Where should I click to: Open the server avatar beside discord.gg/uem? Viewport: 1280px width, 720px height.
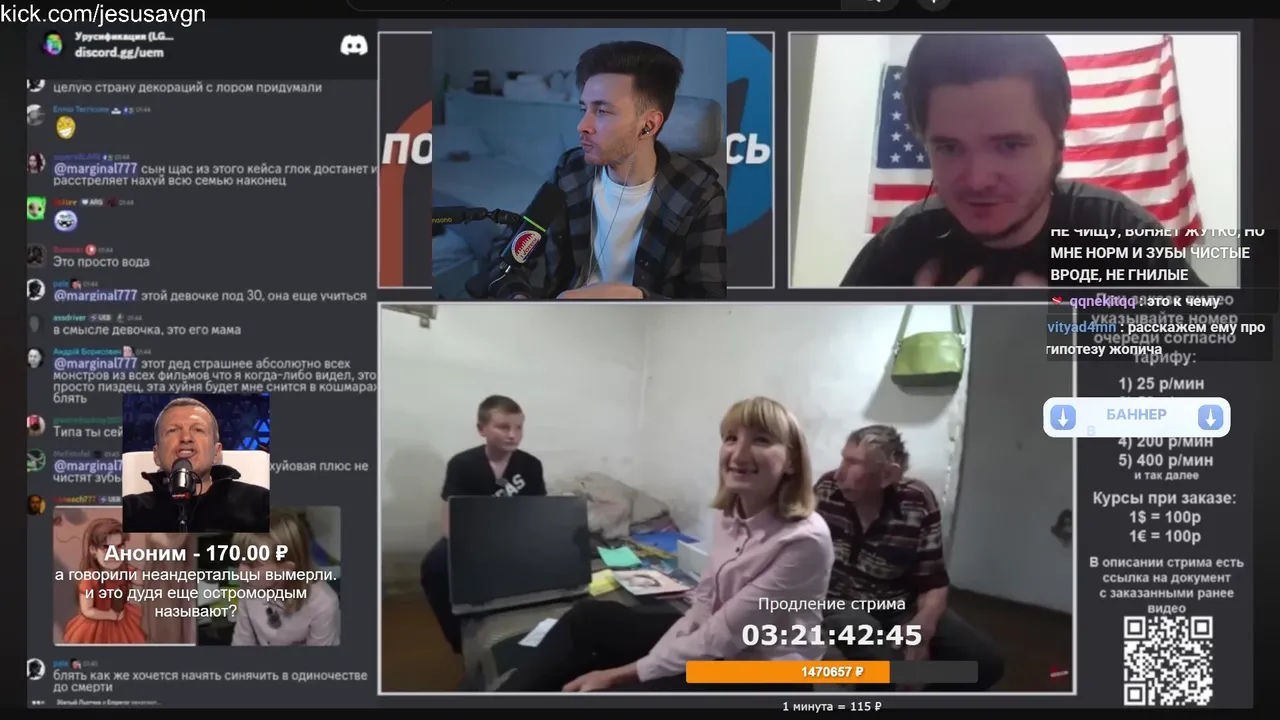pyautogui.click(x=52, y=44)
